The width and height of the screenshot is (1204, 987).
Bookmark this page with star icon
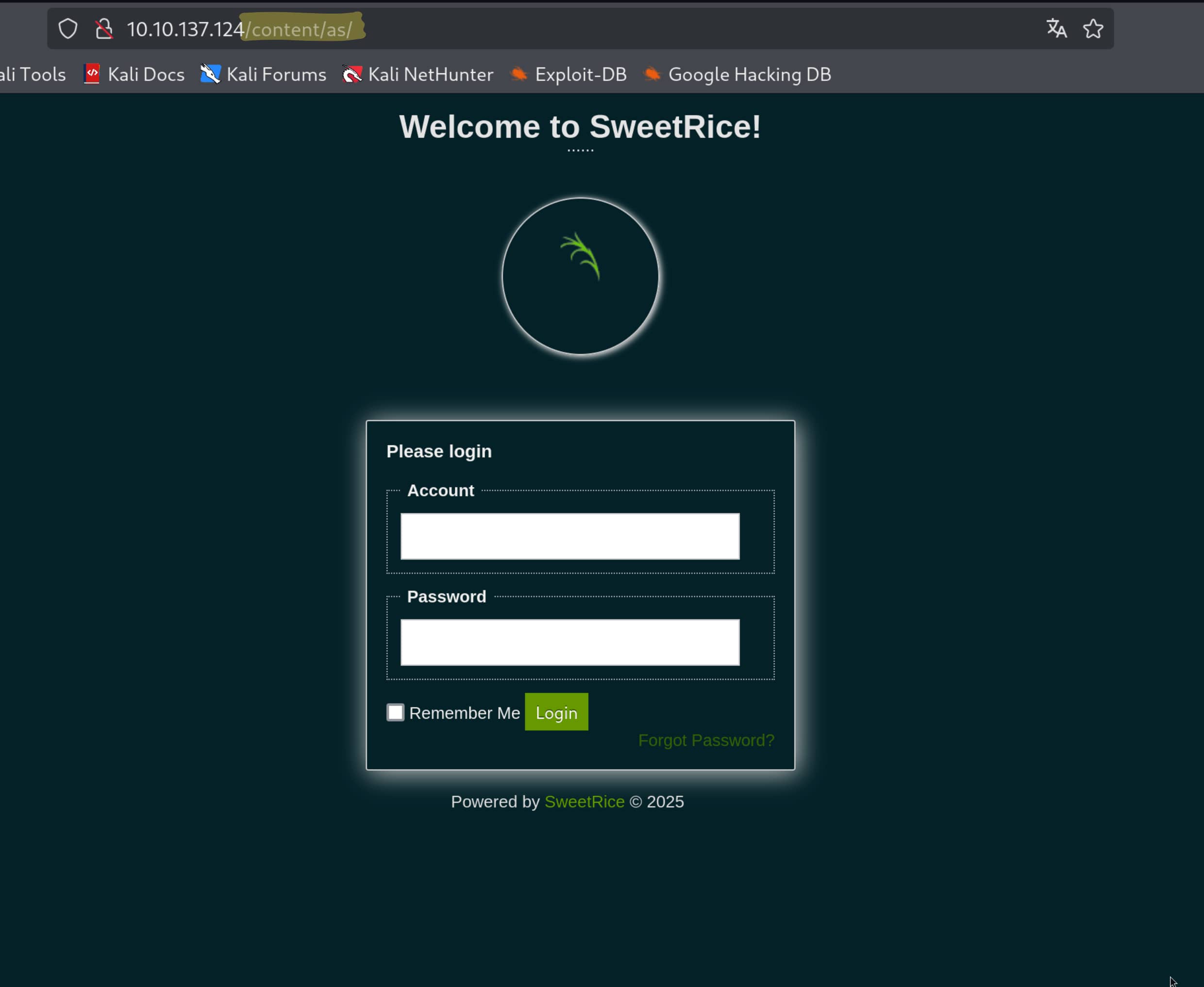1092,29
